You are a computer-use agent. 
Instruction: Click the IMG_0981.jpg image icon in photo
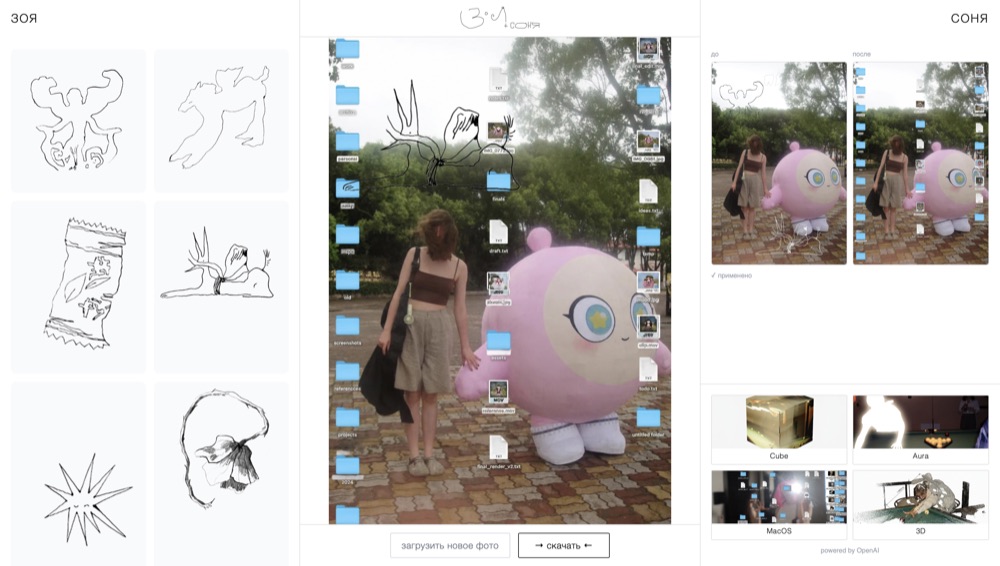[648, 142]
